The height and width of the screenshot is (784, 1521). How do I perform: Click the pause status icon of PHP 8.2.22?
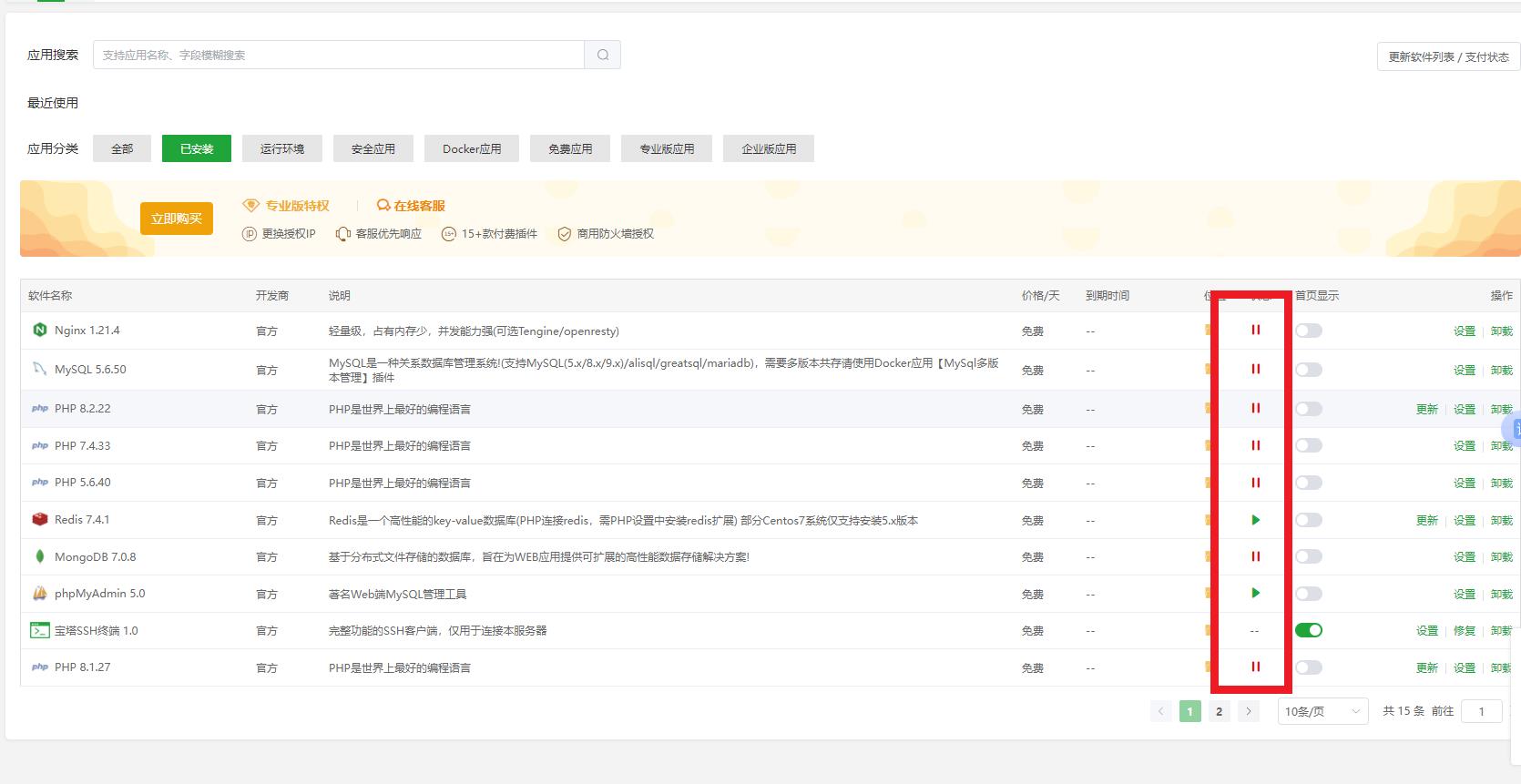pyautogui.click(x=1256, y=409)
